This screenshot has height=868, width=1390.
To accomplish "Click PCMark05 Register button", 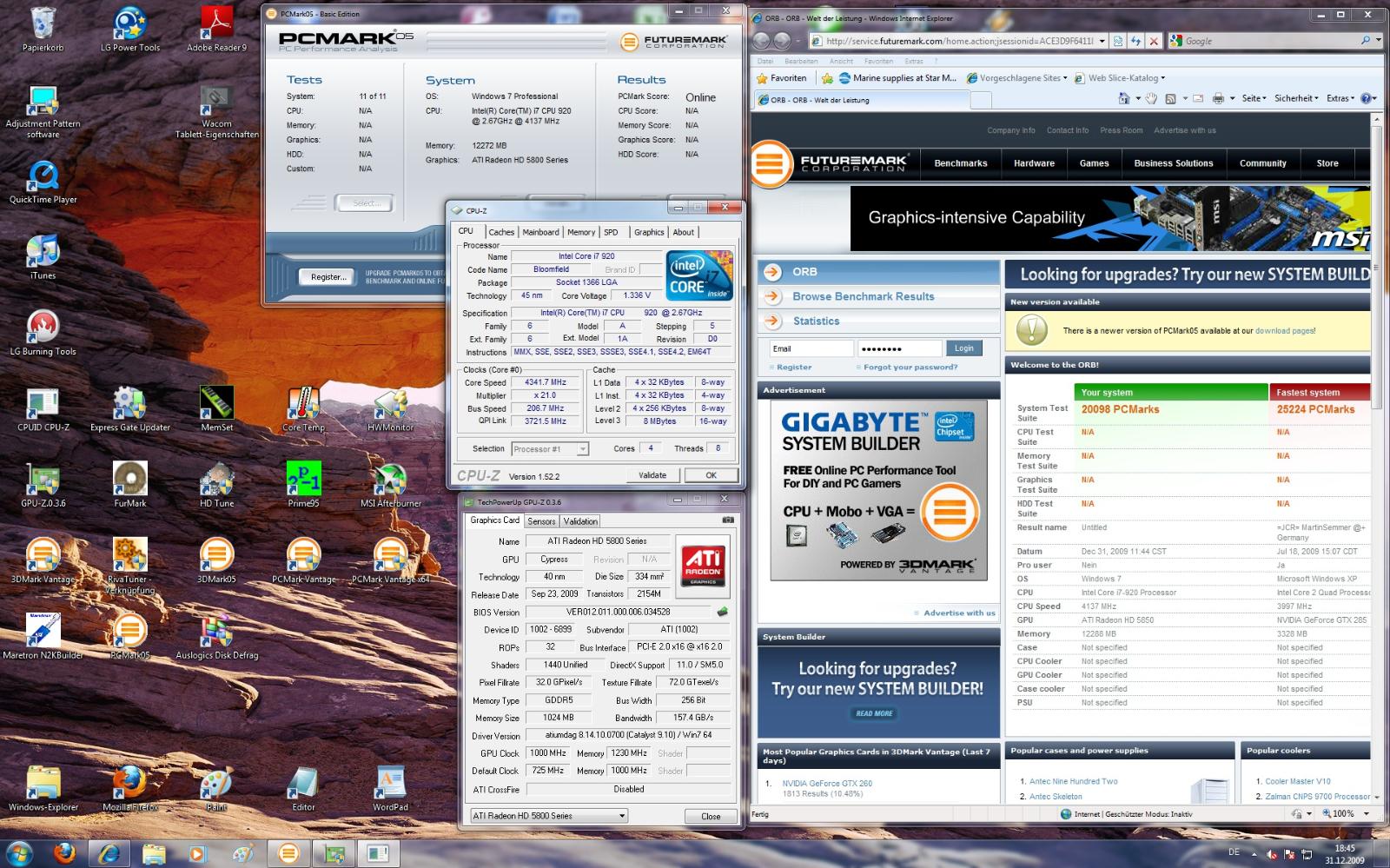I will pos(328,277).
